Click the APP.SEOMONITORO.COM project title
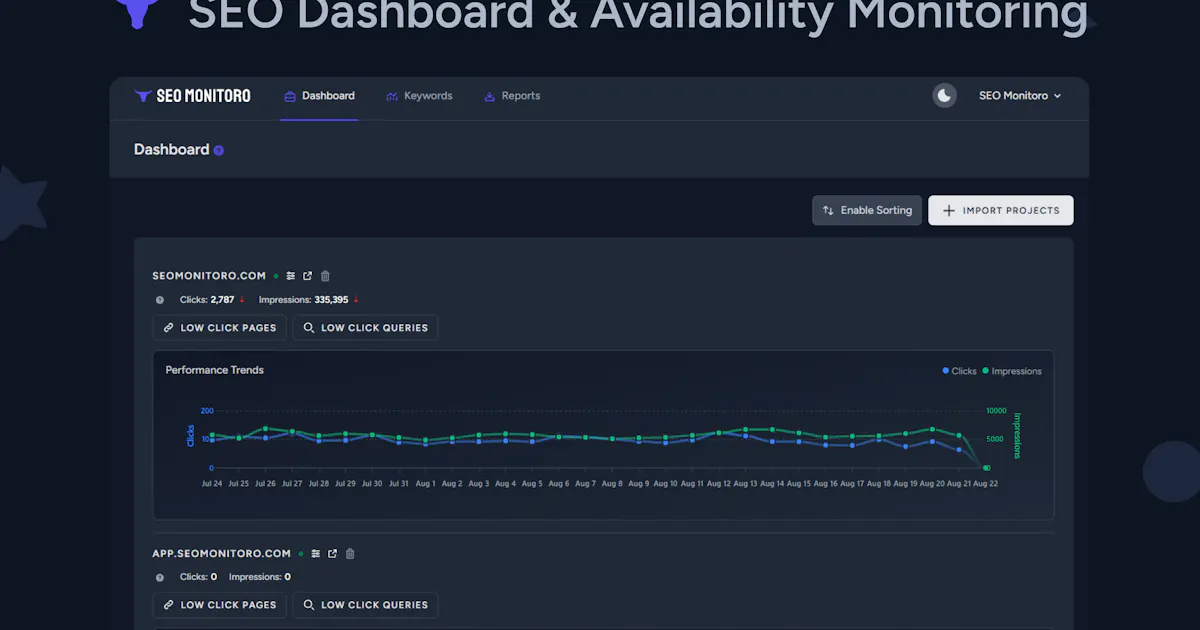Screen dimensions: 1200x630 tap(222, 554)
